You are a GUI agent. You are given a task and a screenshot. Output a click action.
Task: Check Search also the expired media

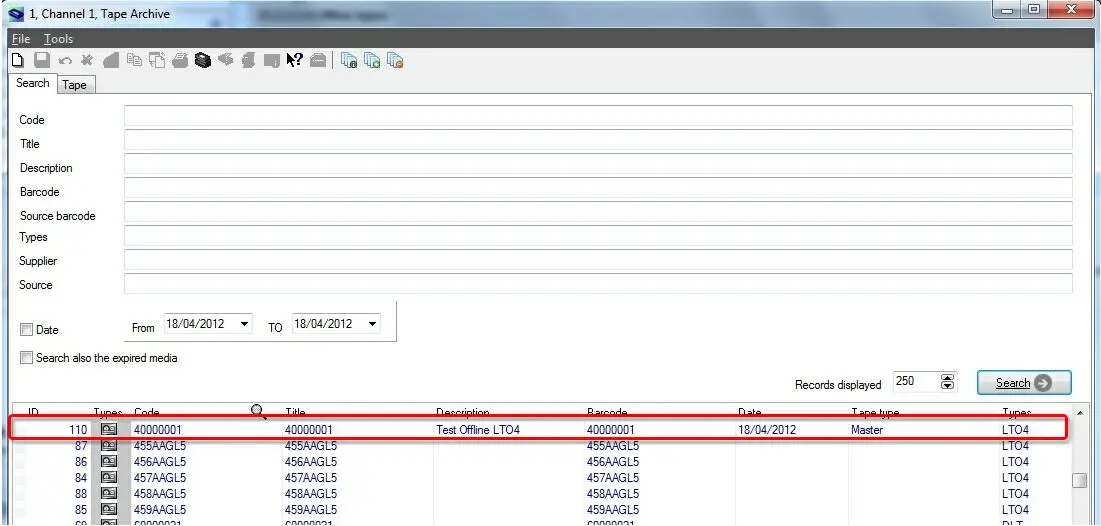tap(26, 358)
